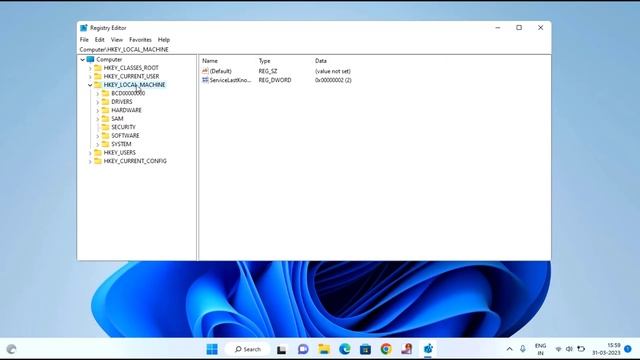Expand the DRIVERS subkey
This screenshot has width=640, height=360.
click(98, 102)
